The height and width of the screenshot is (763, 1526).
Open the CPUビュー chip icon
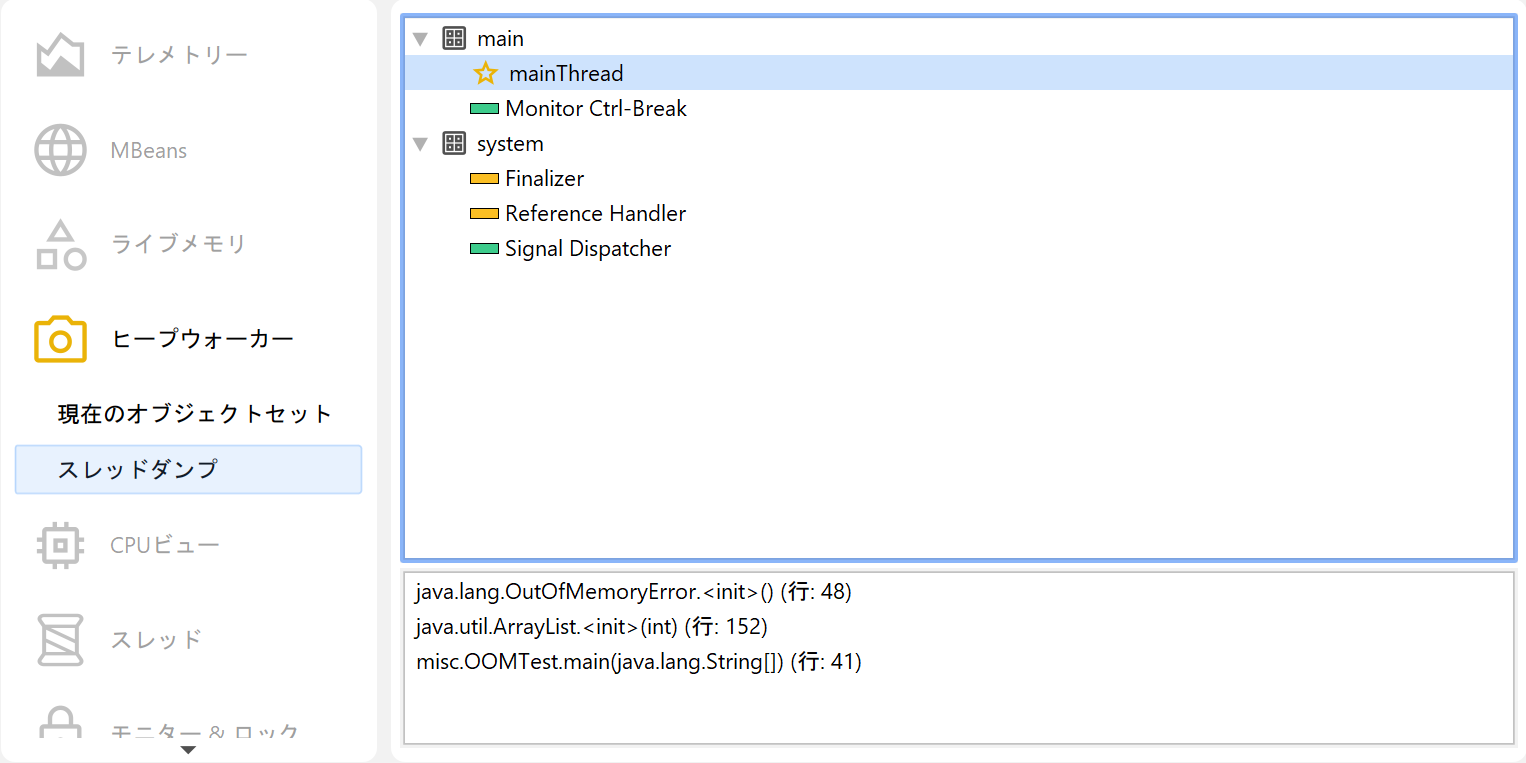[x=60, y=545]
